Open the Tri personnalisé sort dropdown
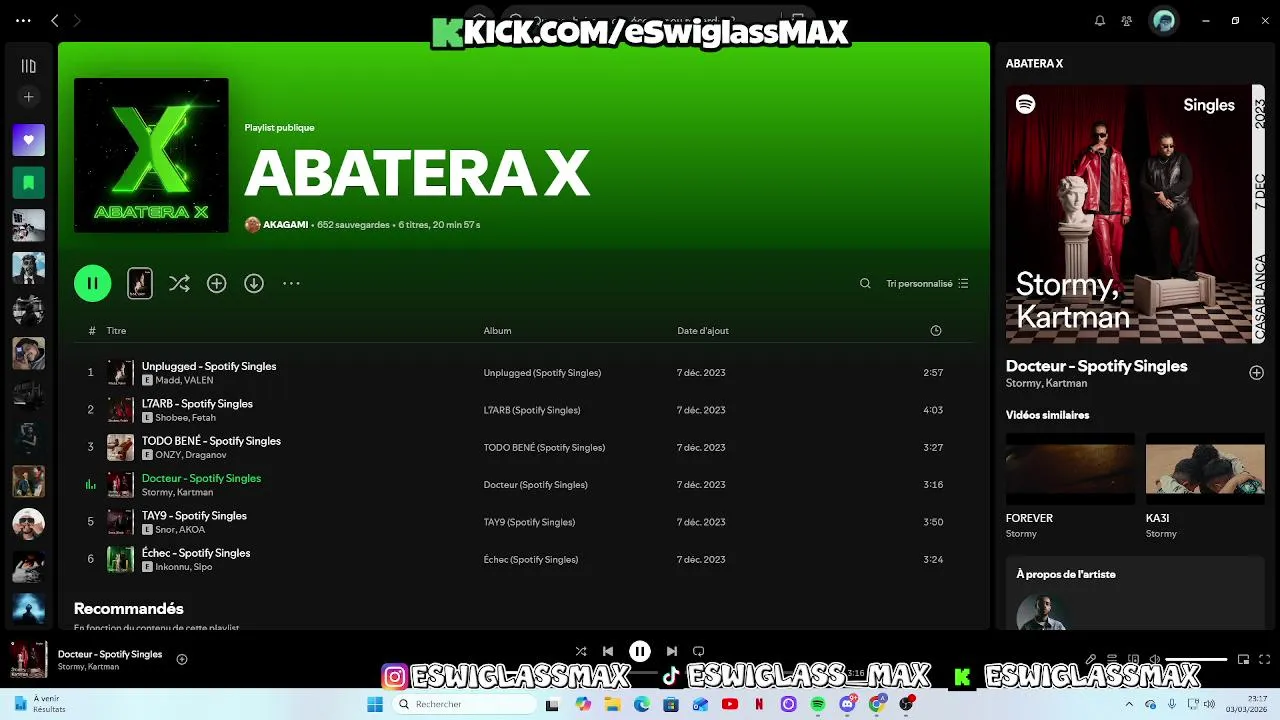The image size is (1280, 720). (x=927, y=283)
